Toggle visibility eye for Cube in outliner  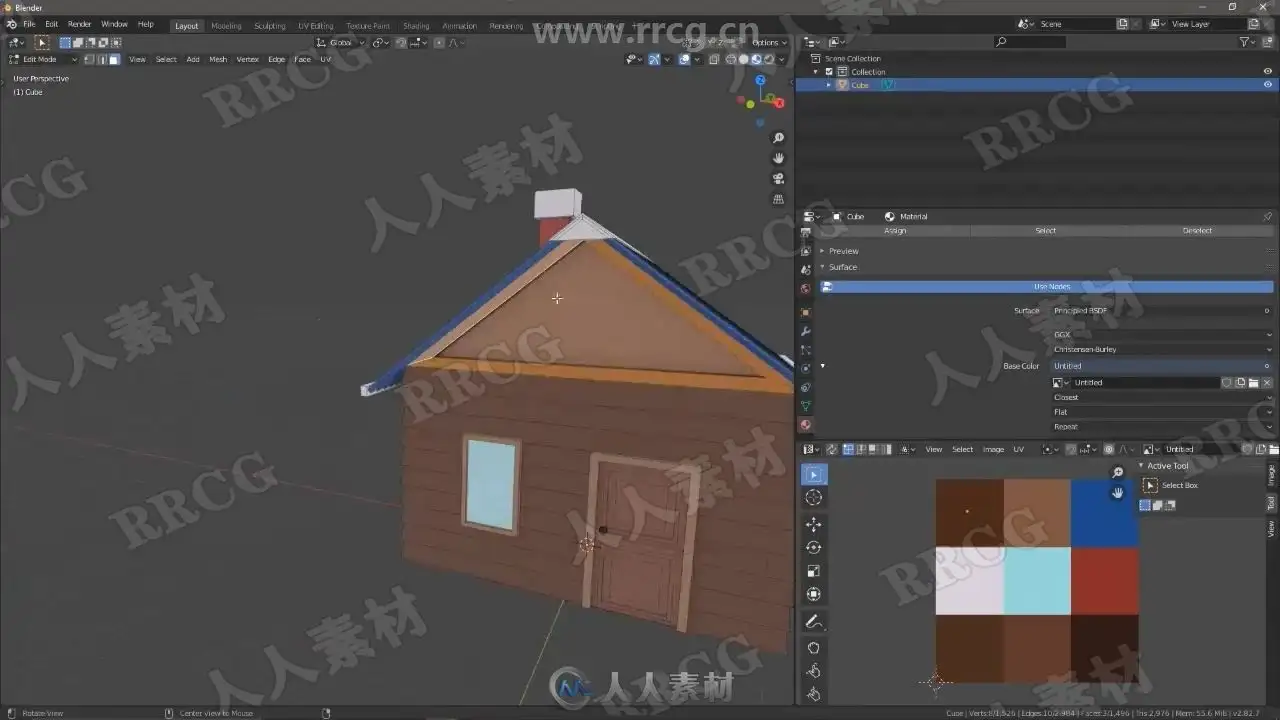click(x=1268, y=85)
